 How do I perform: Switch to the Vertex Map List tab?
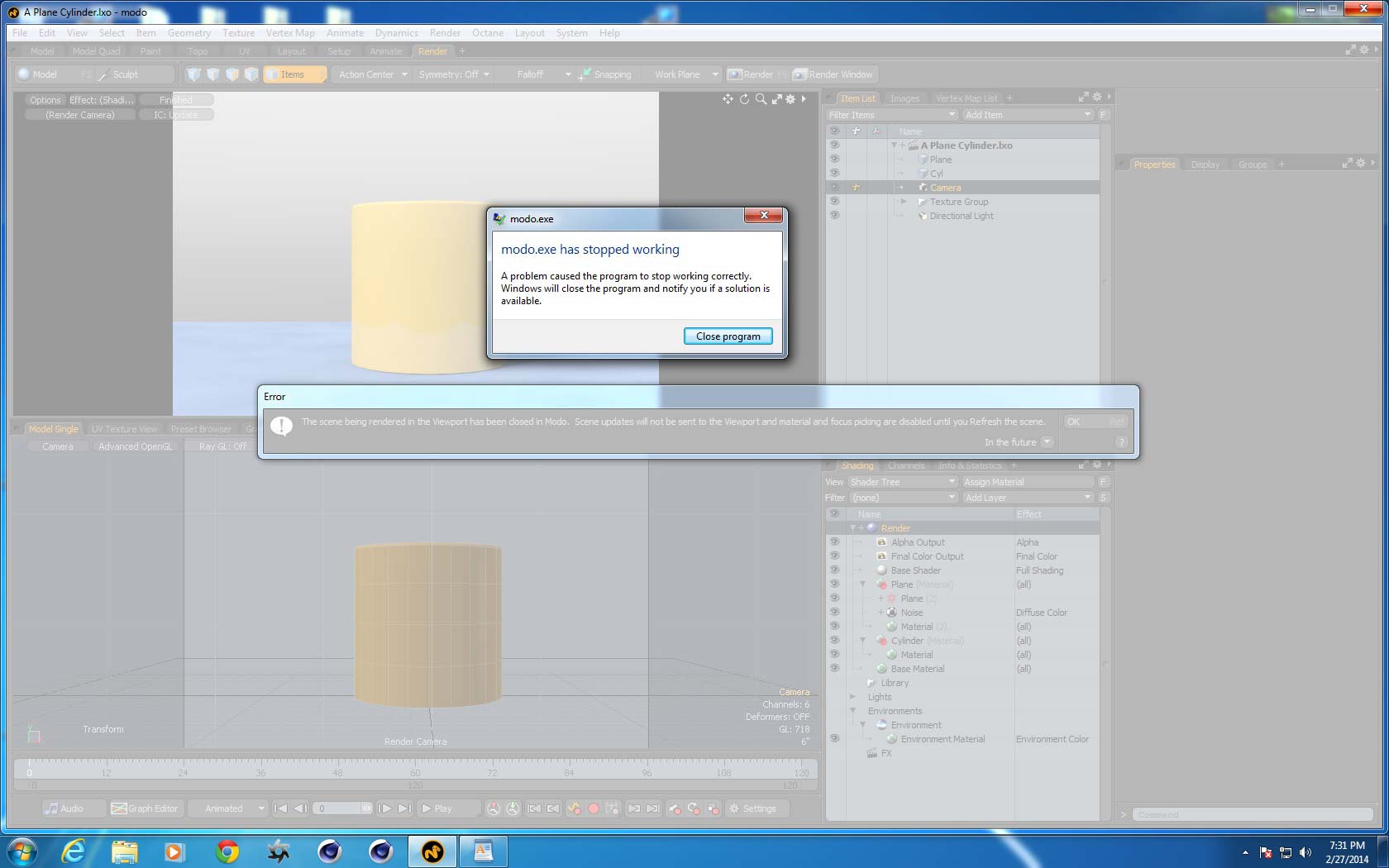(967, 98)
